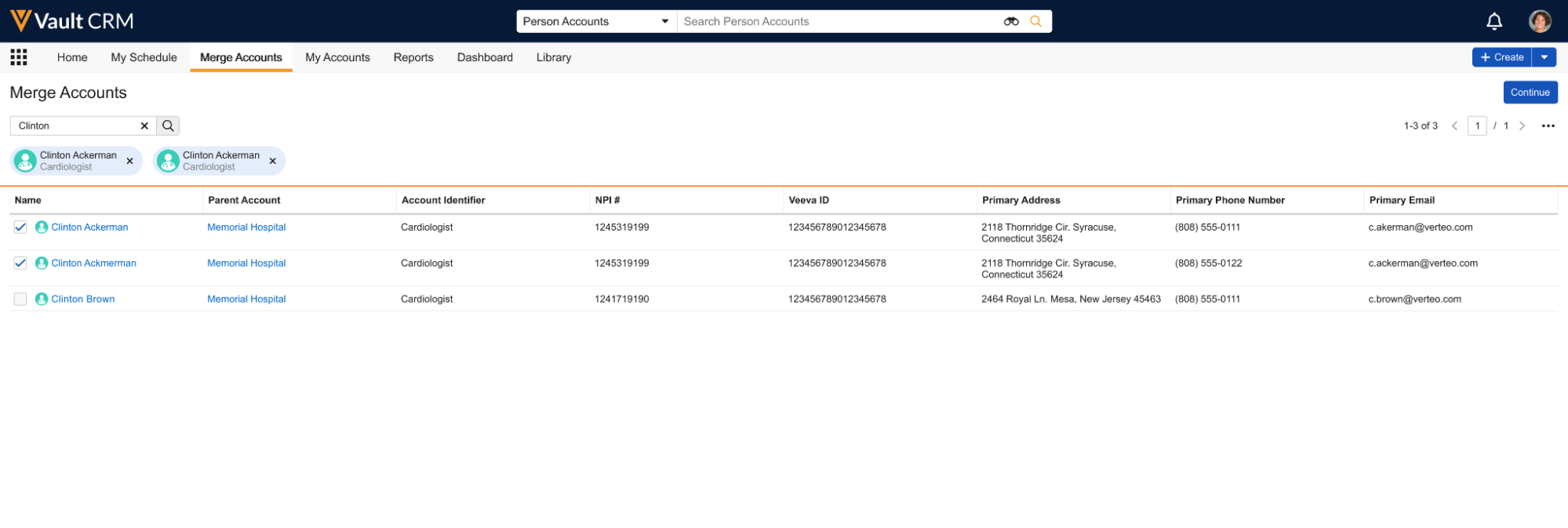Clear the Clinton search text with X
This screenshot has width=1568, height=528.
(144, 126)
